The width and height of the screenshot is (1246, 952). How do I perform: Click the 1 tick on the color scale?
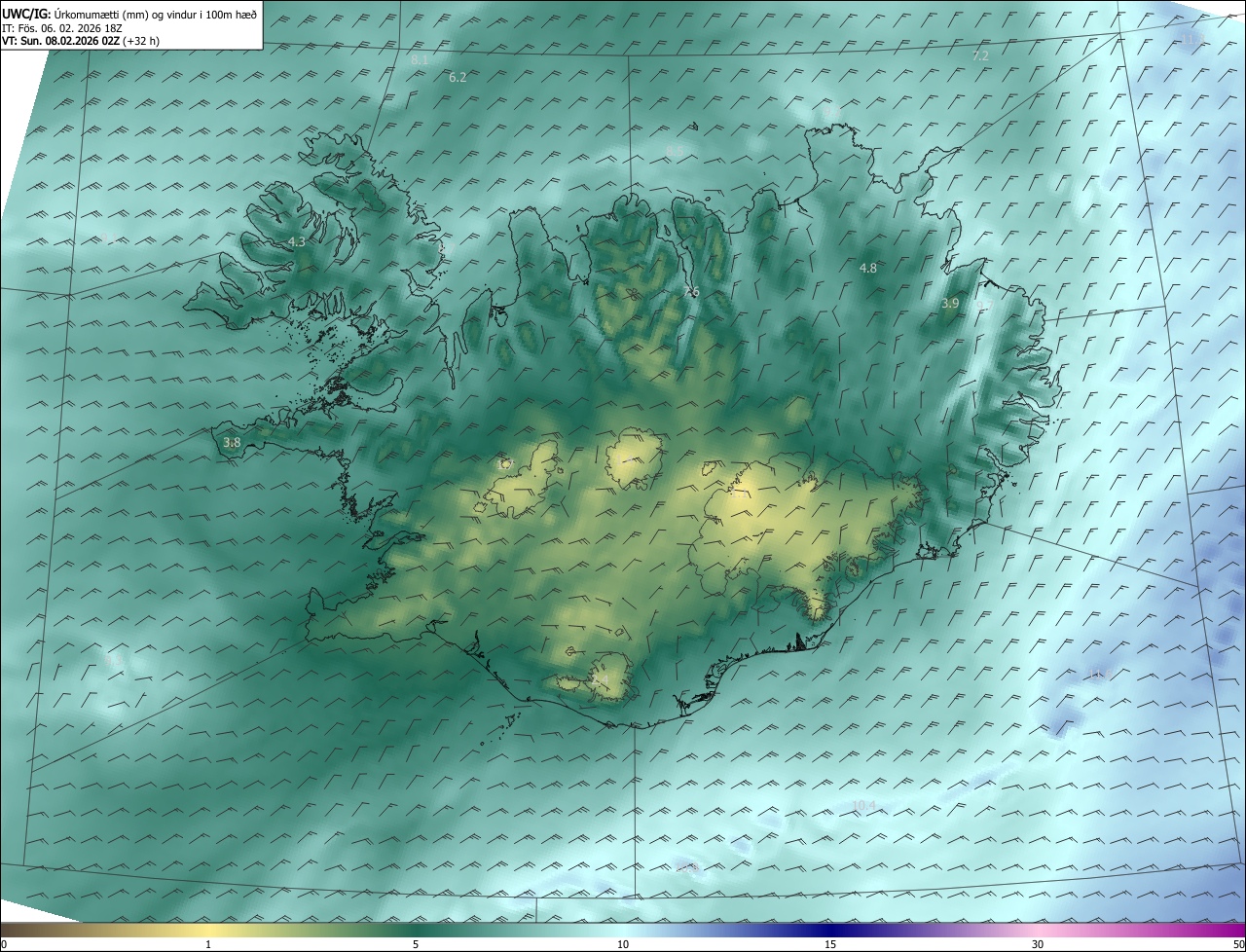point(209,944)
